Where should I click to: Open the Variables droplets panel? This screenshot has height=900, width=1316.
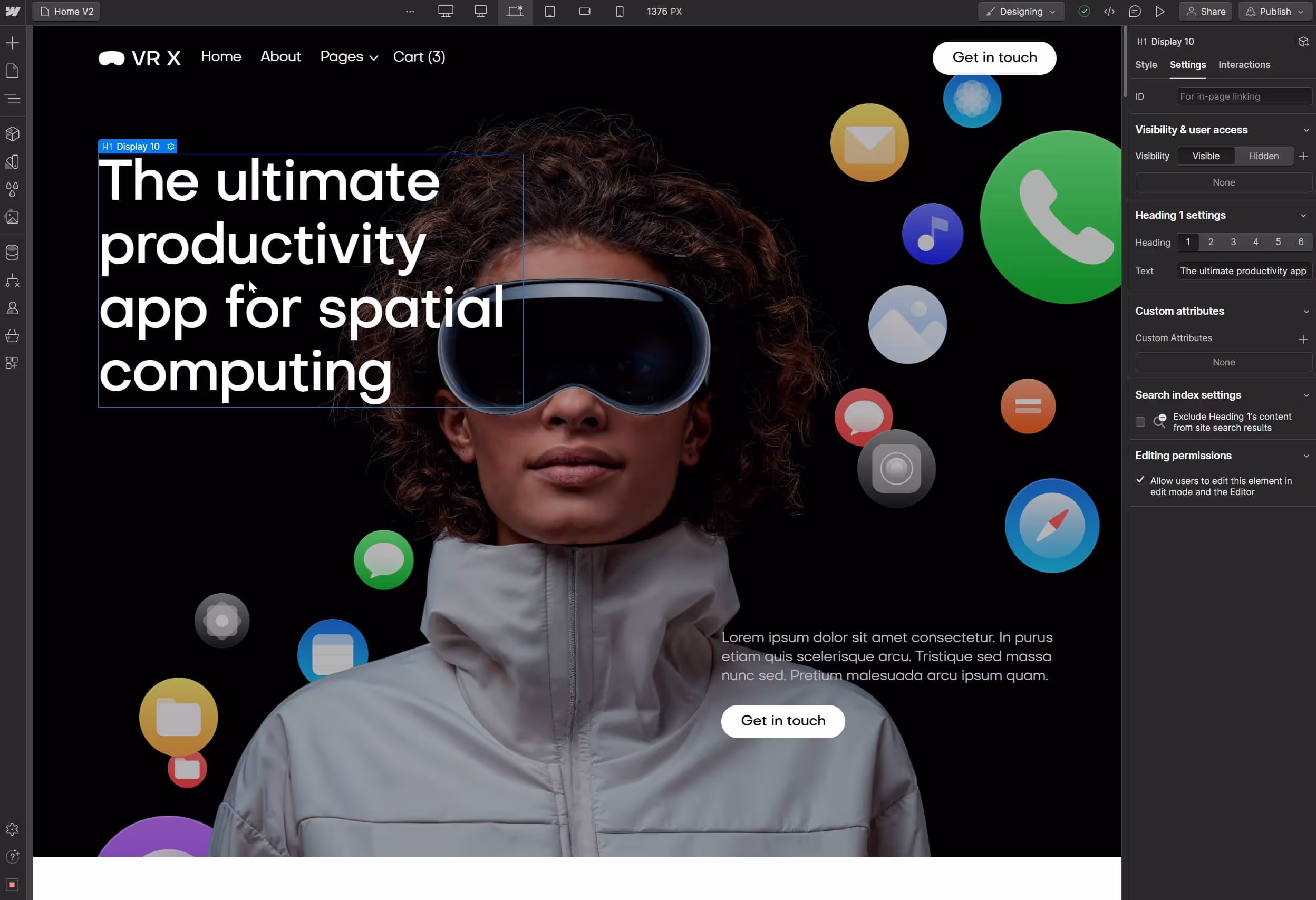click(x=13, y=190)
